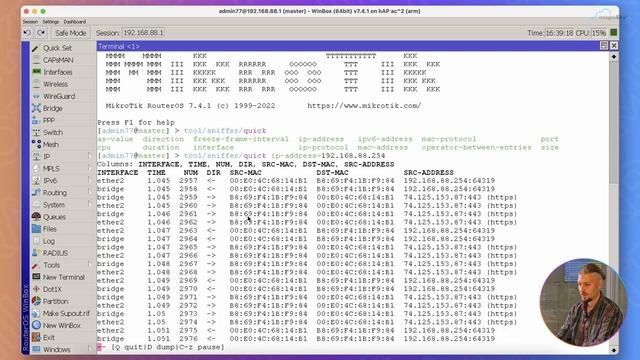
Task: Click the green status indicator in toolbar
Action: 613,32
